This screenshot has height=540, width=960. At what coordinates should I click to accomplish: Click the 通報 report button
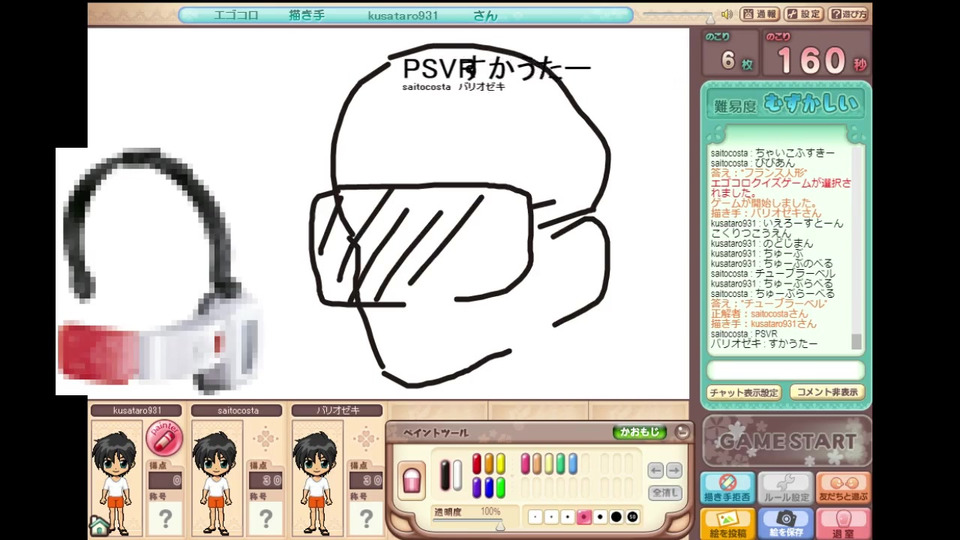click(759, 14)
